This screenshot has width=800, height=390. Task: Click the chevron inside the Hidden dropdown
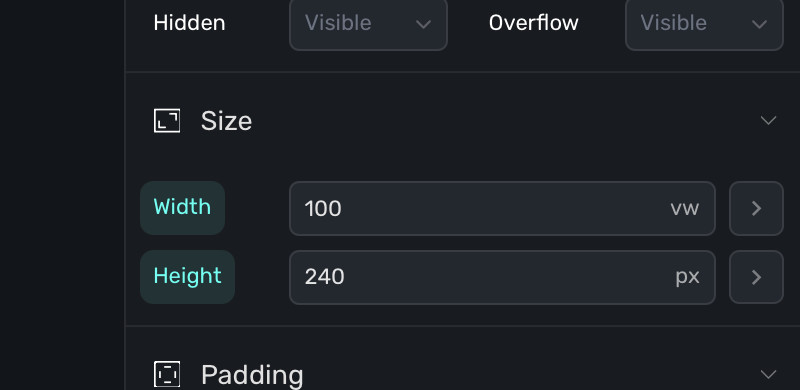click(x=423, y=24)
